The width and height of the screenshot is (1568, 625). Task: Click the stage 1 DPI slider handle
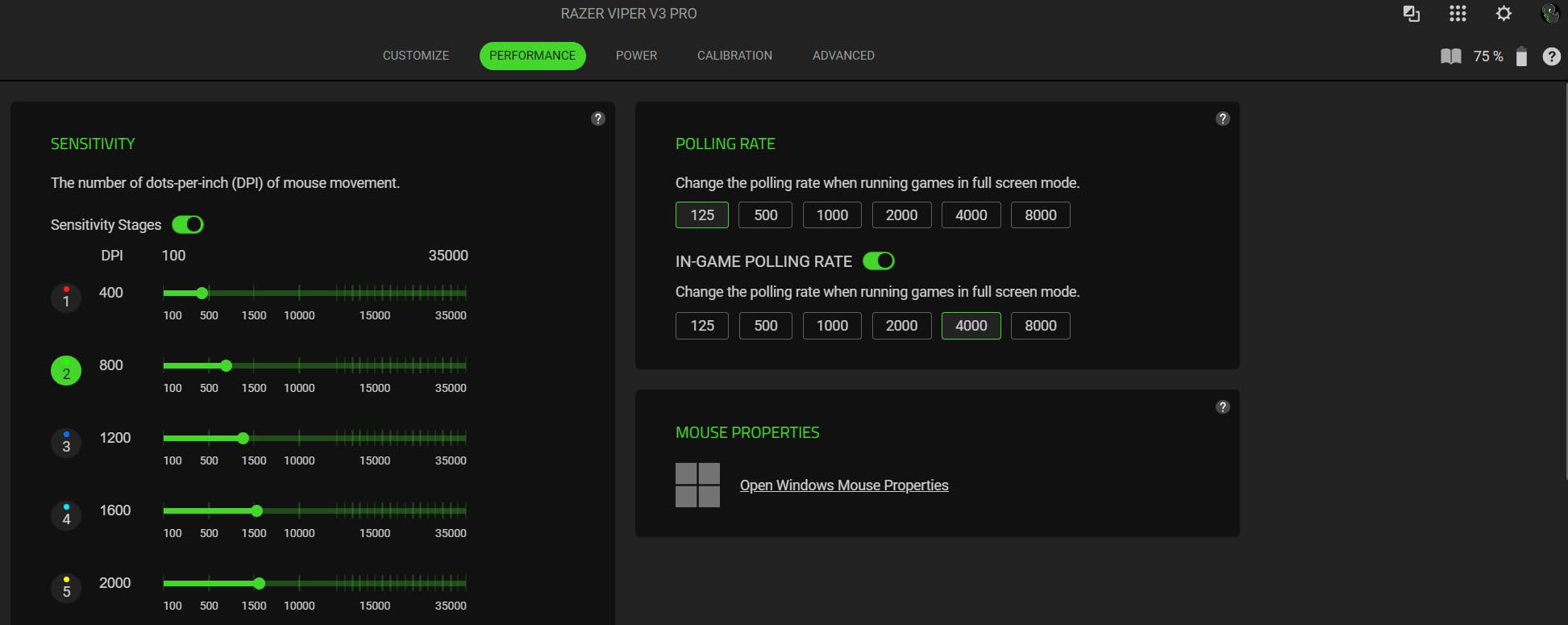(x=202, y=294)
